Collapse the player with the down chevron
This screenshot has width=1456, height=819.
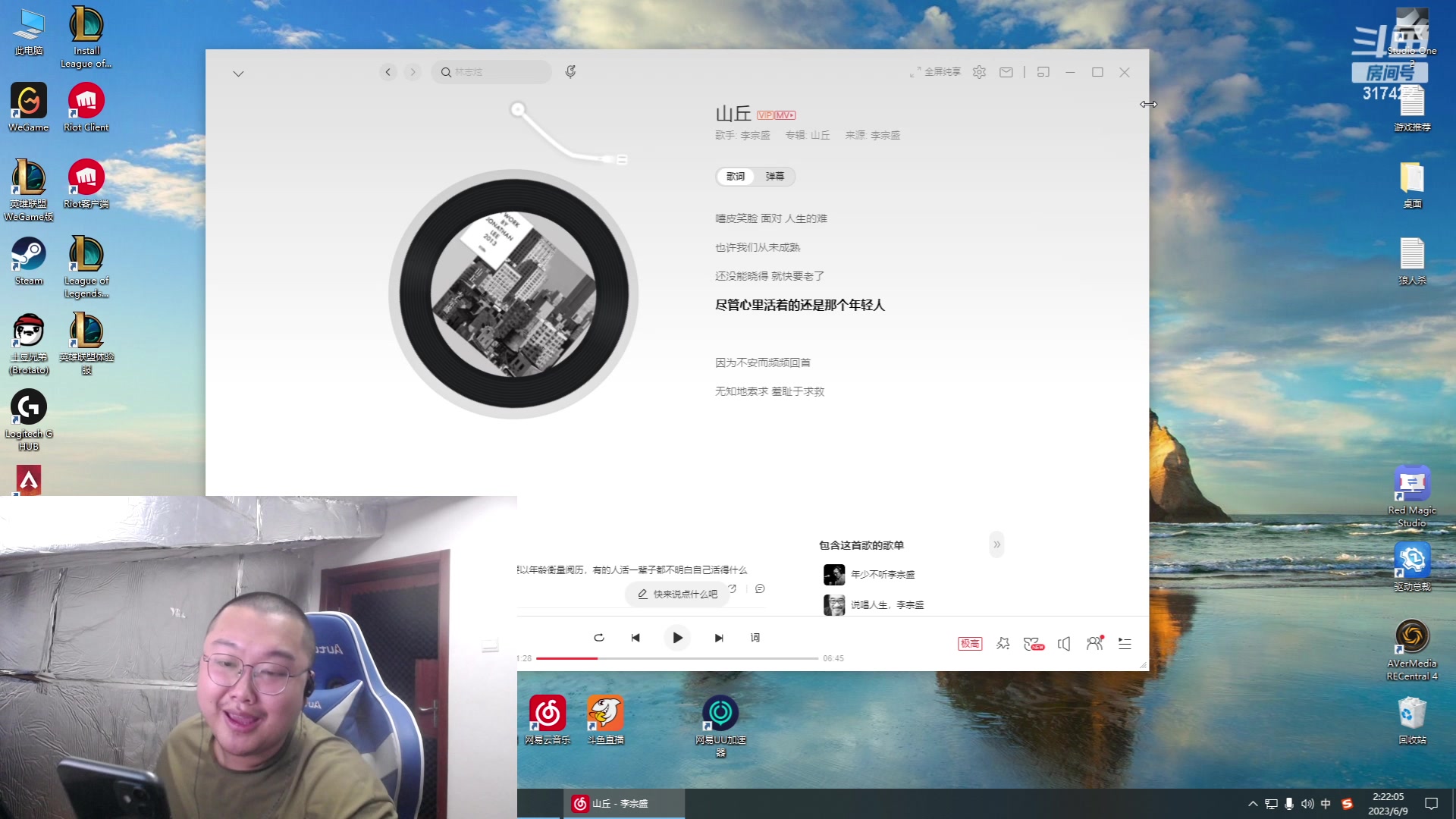click(x=238, y=72)
